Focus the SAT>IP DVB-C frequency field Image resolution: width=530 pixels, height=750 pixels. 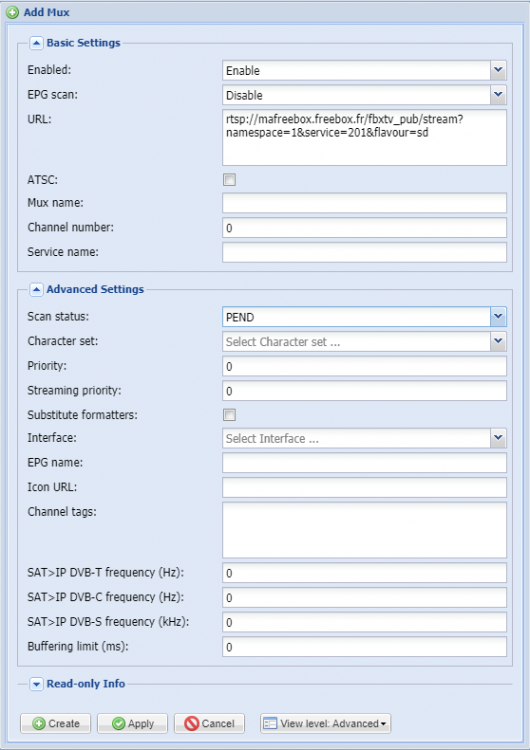click(x=364, y=597)
